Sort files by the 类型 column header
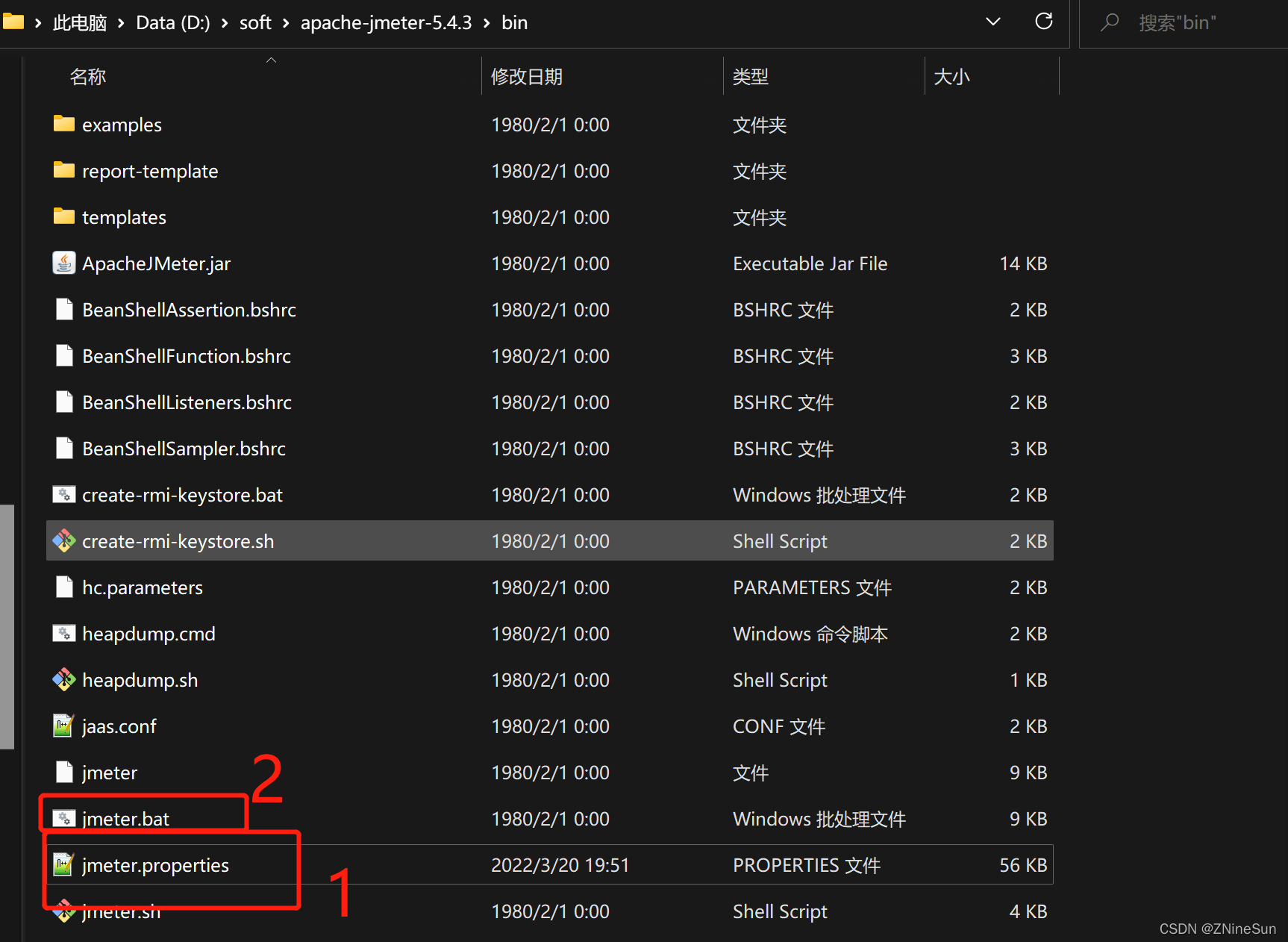1288x942 pixels. pyautogui.click(x=750, y=76)
